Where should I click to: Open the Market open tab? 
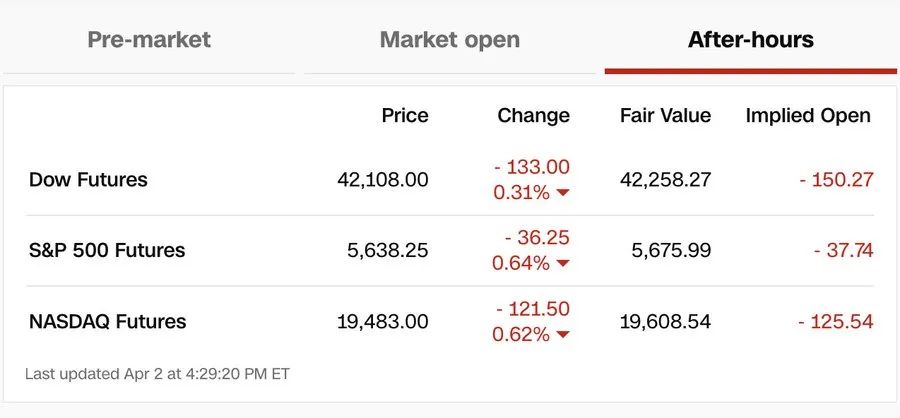coord(449,40)
